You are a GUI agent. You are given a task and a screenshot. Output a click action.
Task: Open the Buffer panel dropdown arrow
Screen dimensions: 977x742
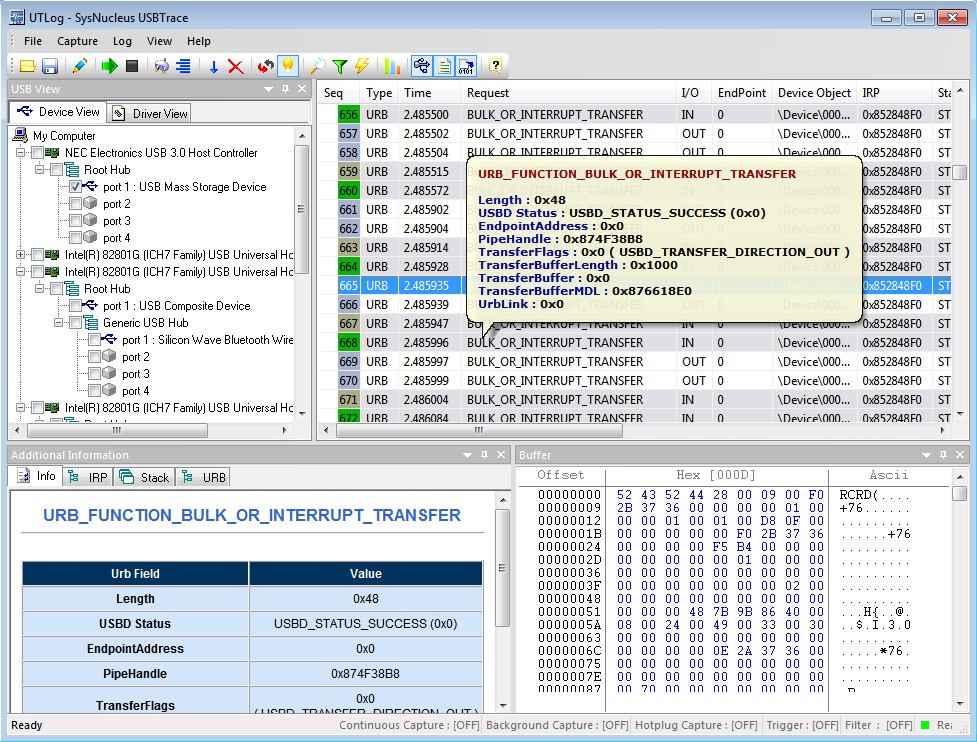click(x=927, y=455)
